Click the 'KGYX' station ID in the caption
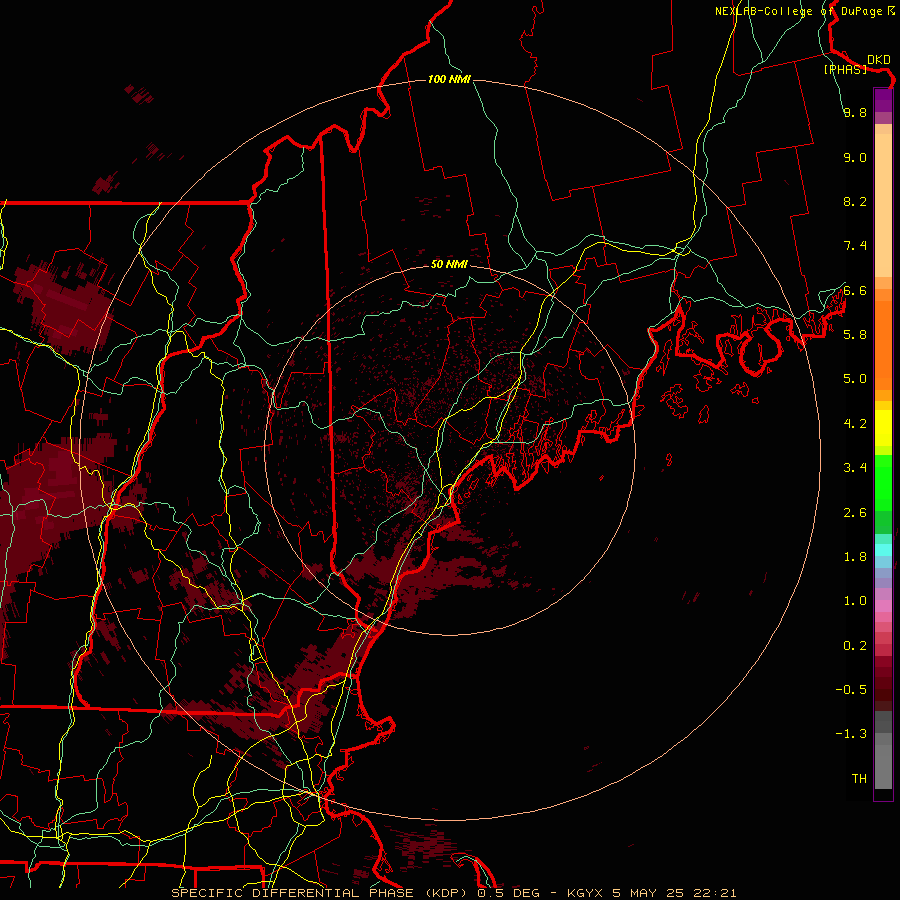Screen dimensions: 900x900 [x=585, y=893]
